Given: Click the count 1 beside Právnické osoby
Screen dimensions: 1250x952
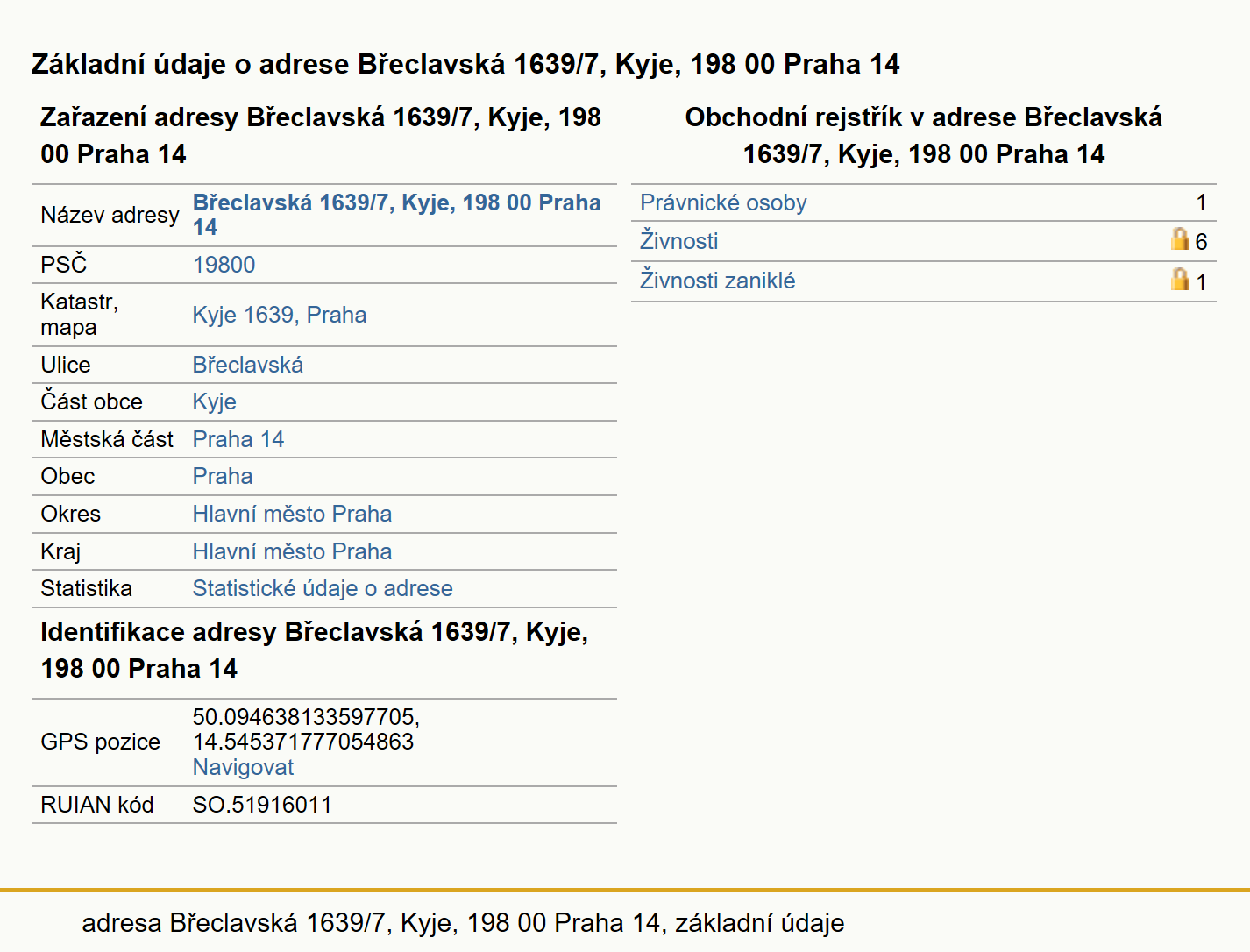Looking at the screenshot, I should point(1201,202).
